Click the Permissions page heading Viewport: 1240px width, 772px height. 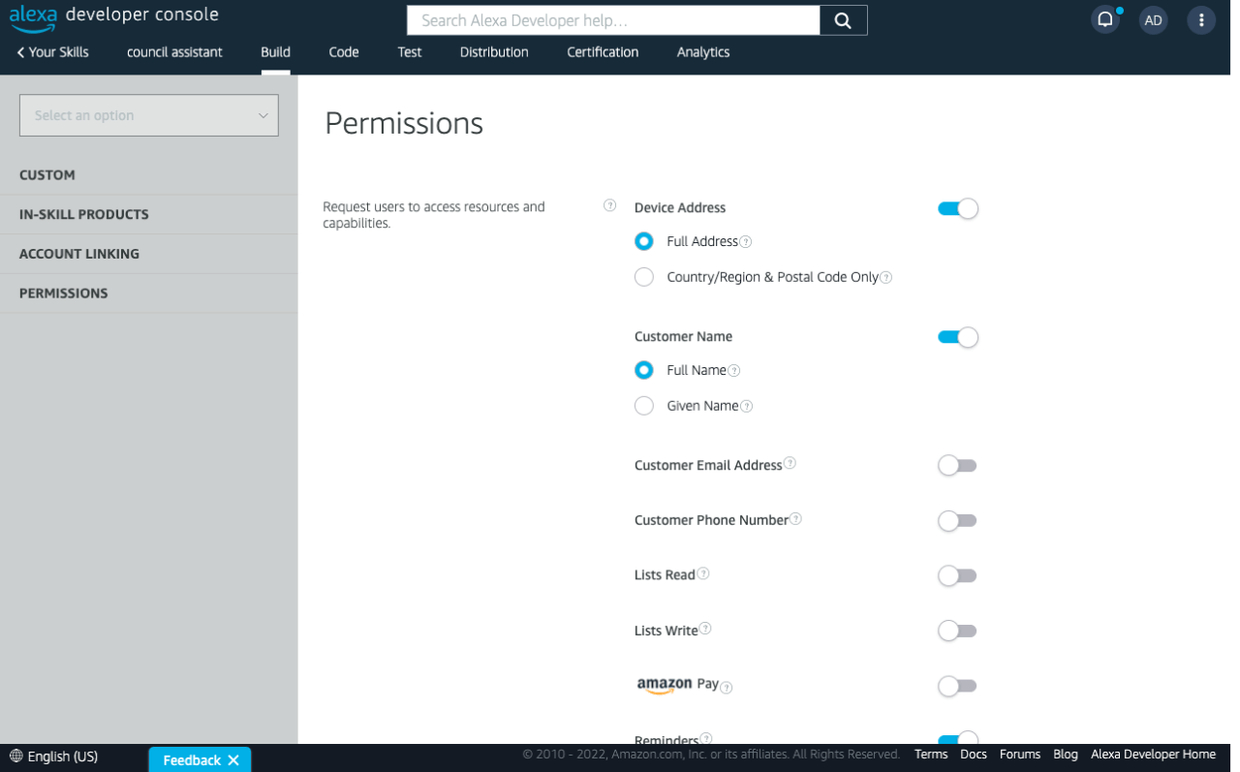pos(404,123)
